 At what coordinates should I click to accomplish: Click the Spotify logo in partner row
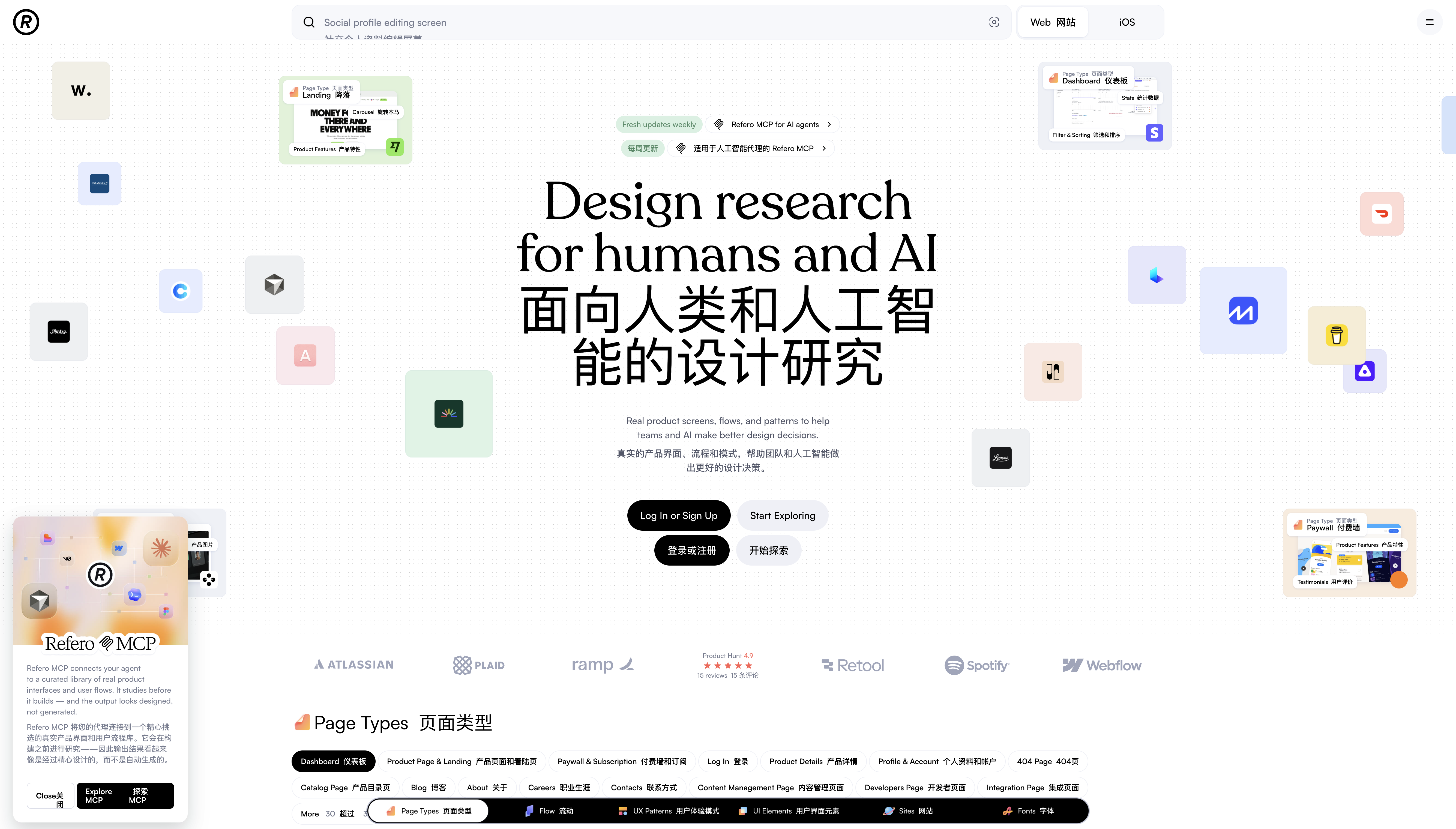(x=976, y=665)
